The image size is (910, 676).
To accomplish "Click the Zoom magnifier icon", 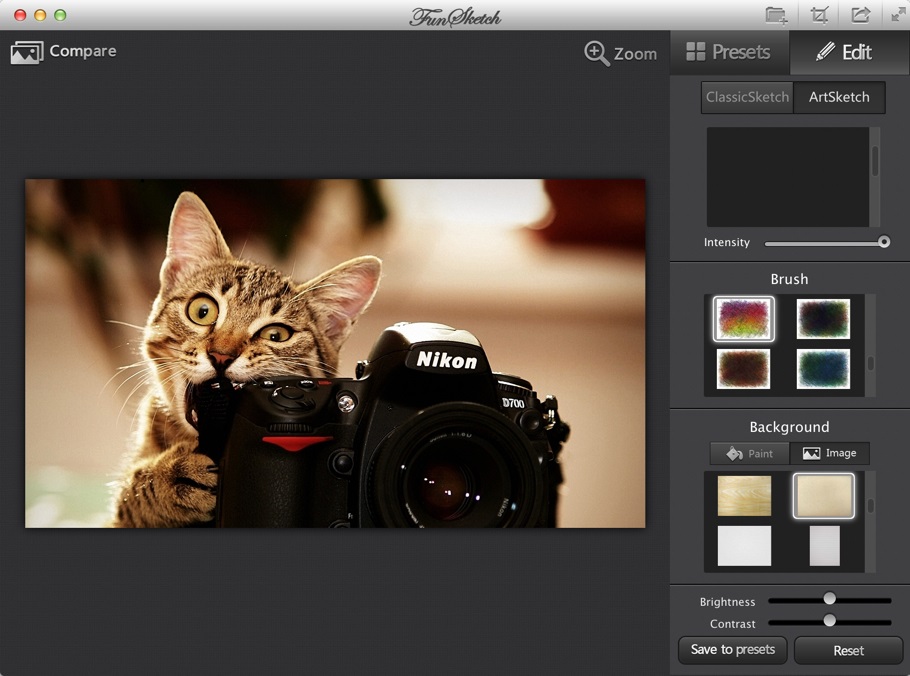I will 597,54.
